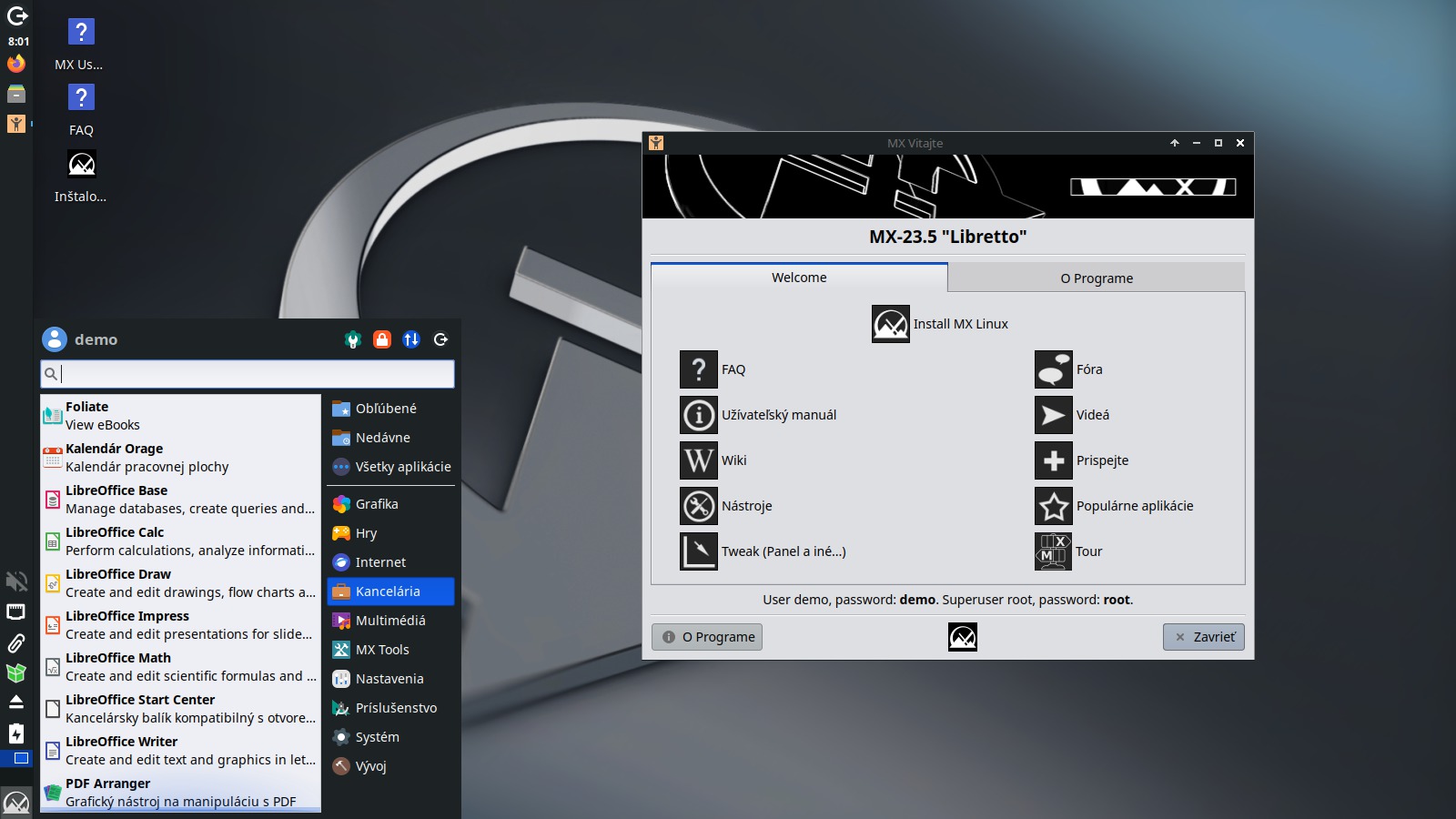Image resolution: width=1456 pixels, height=819 pixels.
Task: Start the Tour icon
Action: click(1054, 551)
